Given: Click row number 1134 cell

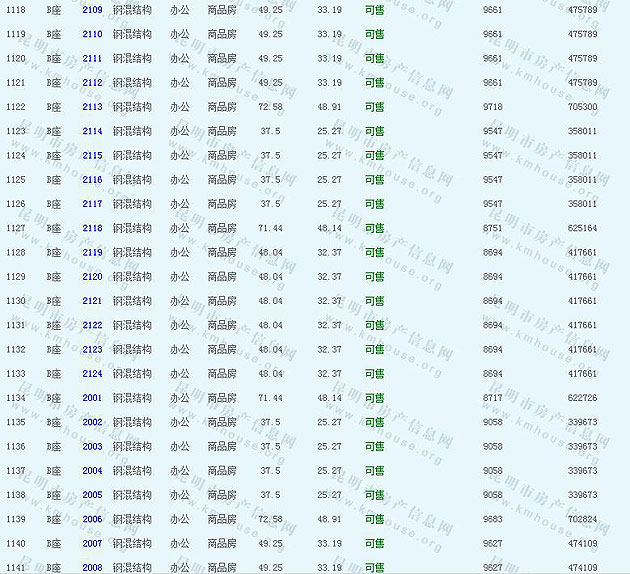Looking at the screenshot, I should pos(16,398).
